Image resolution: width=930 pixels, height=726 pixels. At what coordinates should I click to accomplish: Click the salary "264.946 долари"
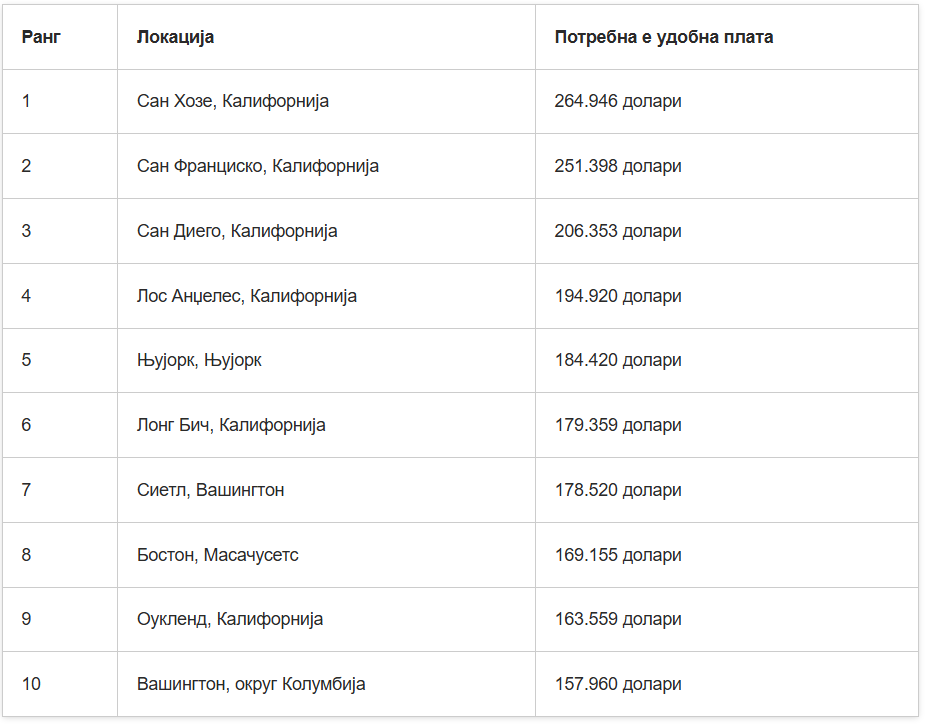pyautogui.click(x=618, y=101)
